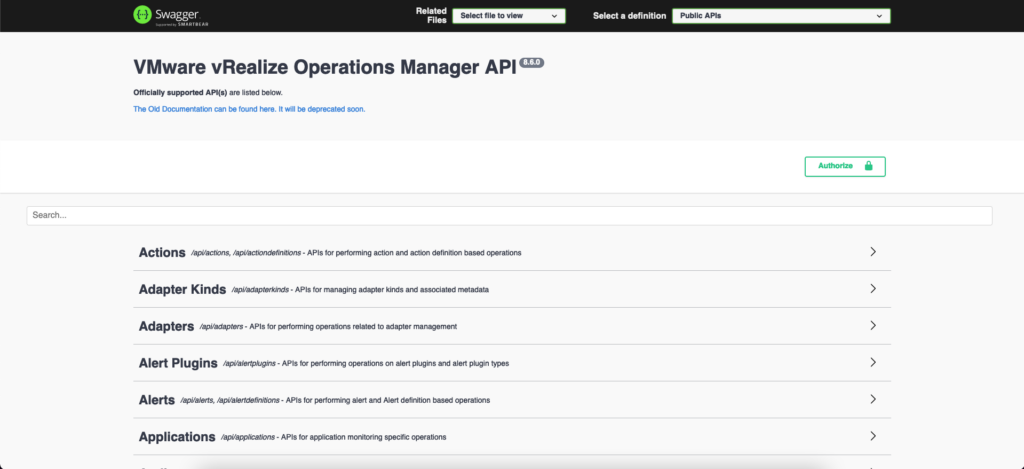Click the /api/applications path text

click(x=248, y=437)
